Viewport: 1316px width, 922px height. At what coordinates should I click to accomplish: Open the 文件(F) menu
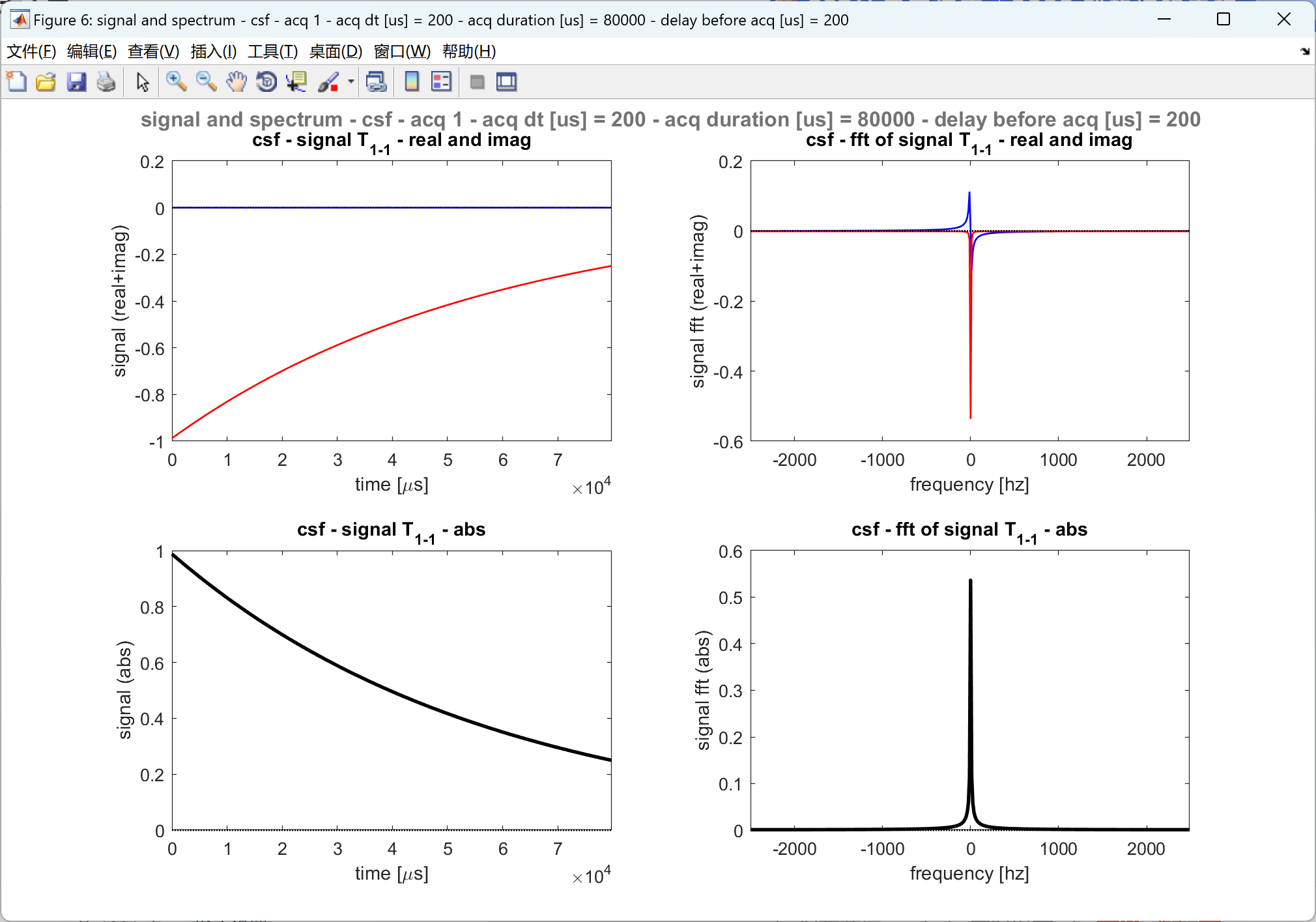coord(31,51)
